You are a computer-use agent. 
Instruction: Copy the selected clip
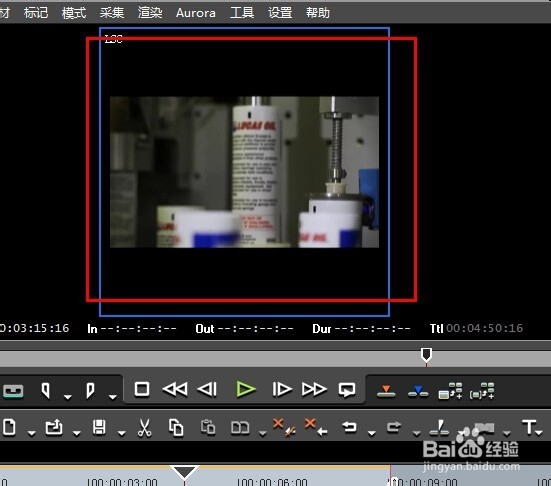(x=176, y=428)
